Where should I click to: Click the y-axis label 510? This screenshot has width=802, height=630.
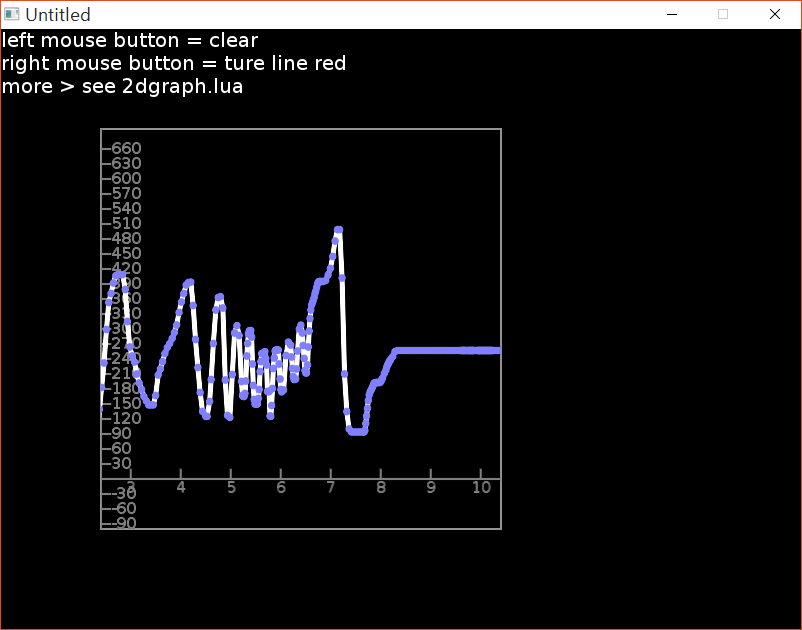click(x=126, y=223)
